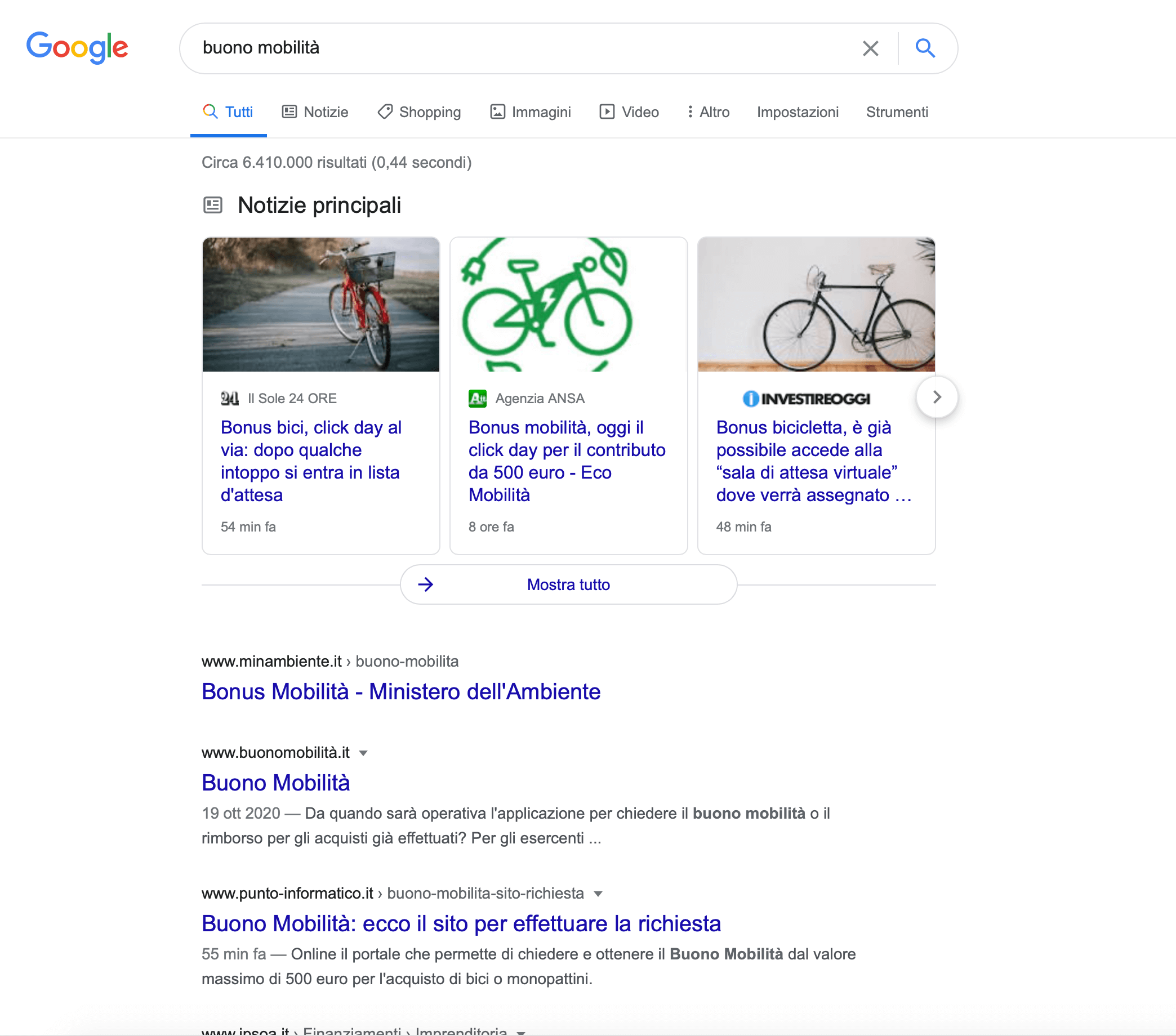Open Impostazioni
This screenshot has width=1176, height=1036.
tap(798, 112)
